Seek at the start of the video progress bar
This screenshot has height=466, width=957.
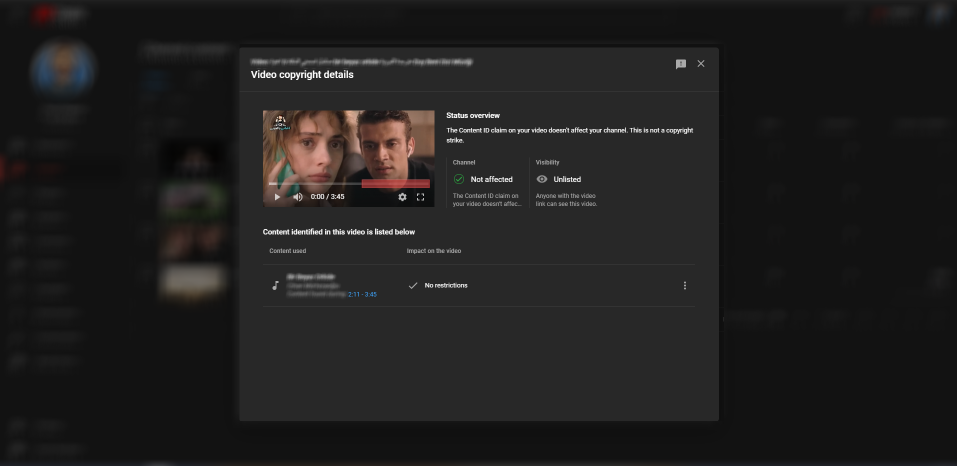click(269, 184)
